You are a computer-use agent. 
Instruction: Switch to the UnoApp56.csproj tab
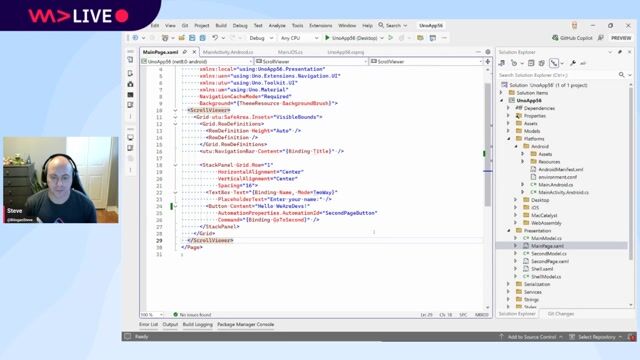(x=346, y=52)
